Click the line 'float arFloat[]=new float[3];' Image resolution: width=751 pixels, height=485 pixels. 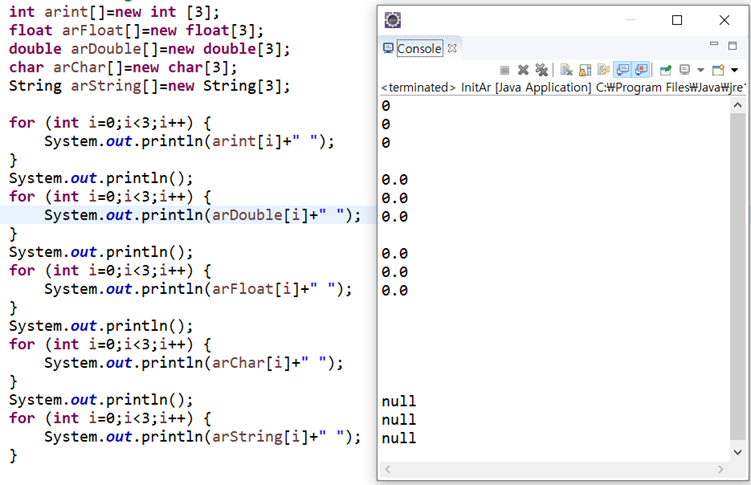[x=137, y=31]
